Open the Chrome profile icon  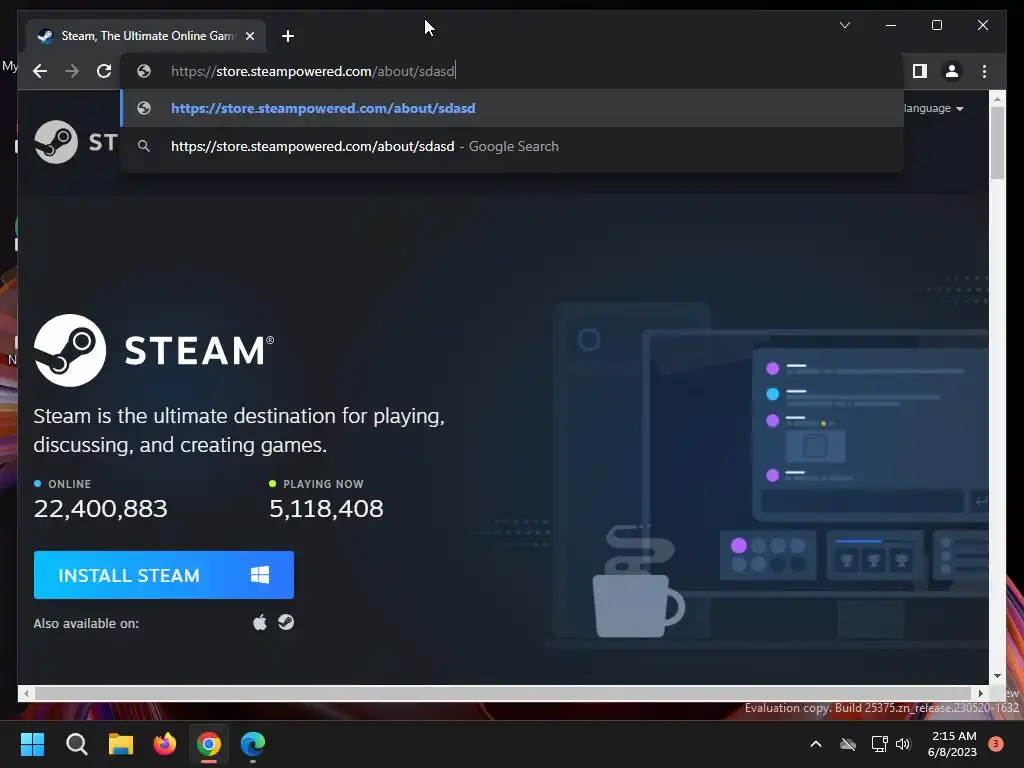click(952, 71)
